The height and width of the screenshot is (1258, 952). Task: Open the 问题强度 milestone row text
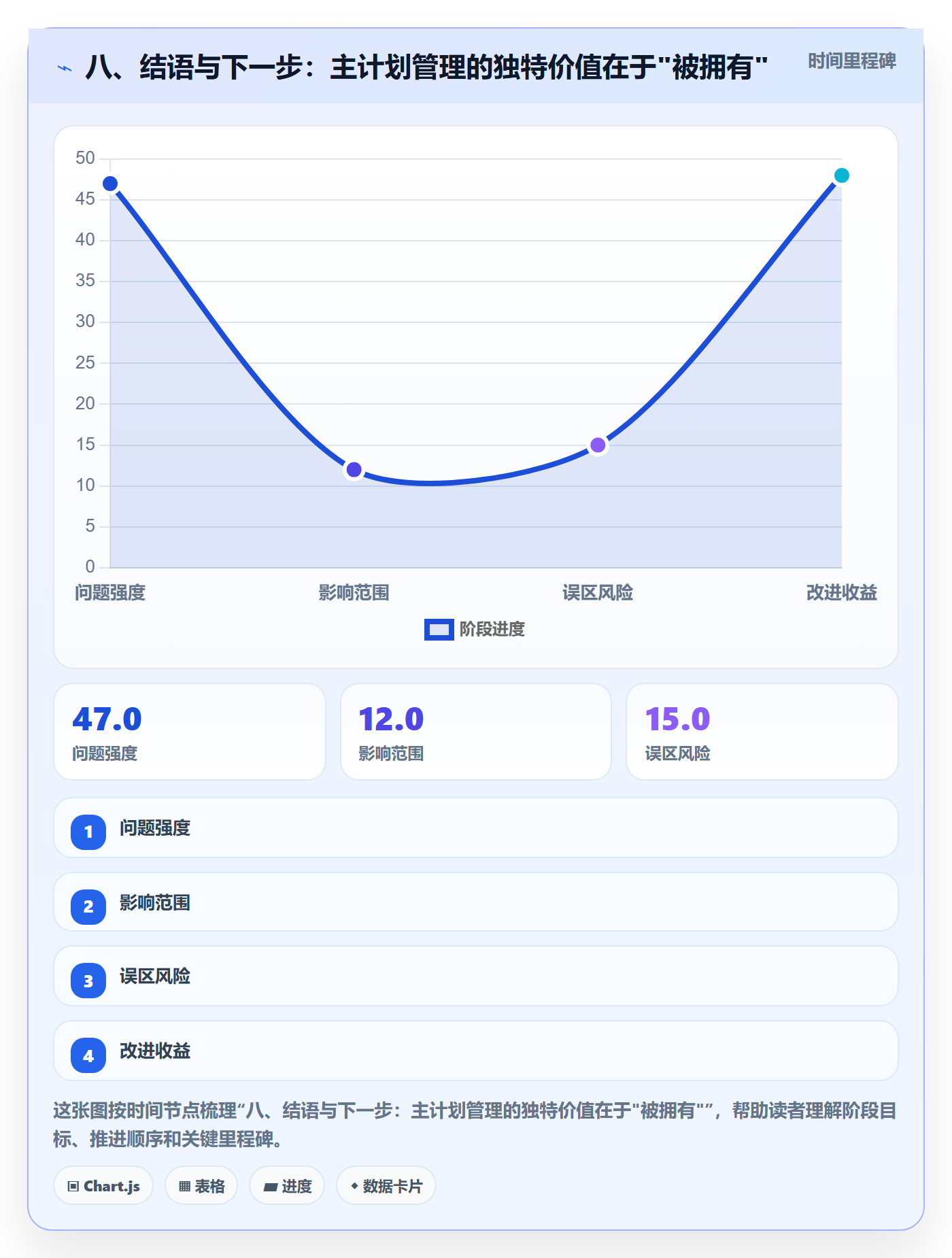point(155,828)
